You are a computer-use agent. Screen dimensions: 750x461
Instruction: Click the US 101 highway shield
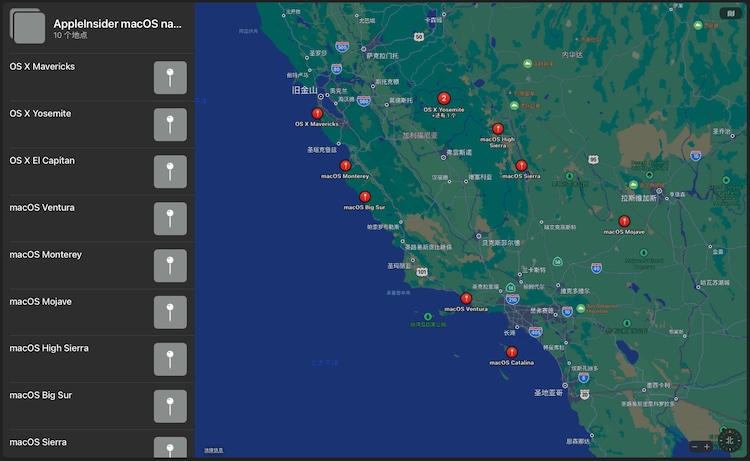pos(422,272)
